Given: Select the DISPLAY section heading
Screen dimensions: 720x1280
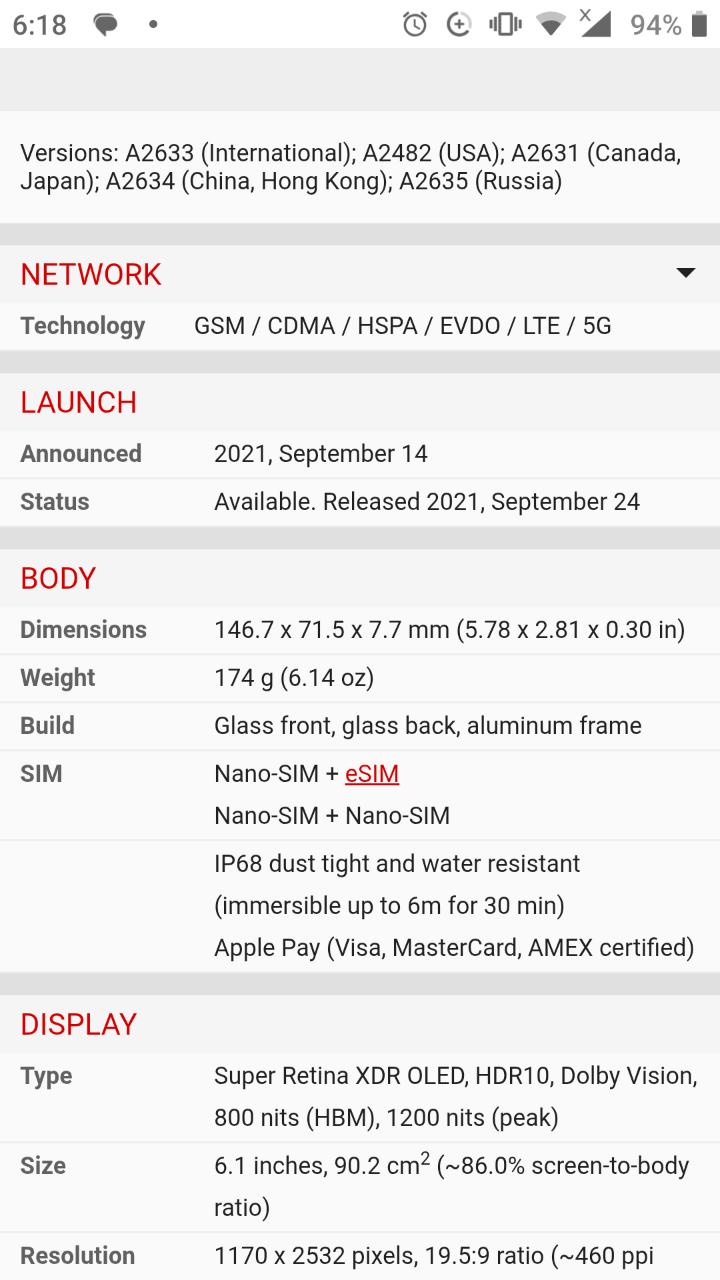Looking at the screenshot, I should click(x=78, y=1024).
